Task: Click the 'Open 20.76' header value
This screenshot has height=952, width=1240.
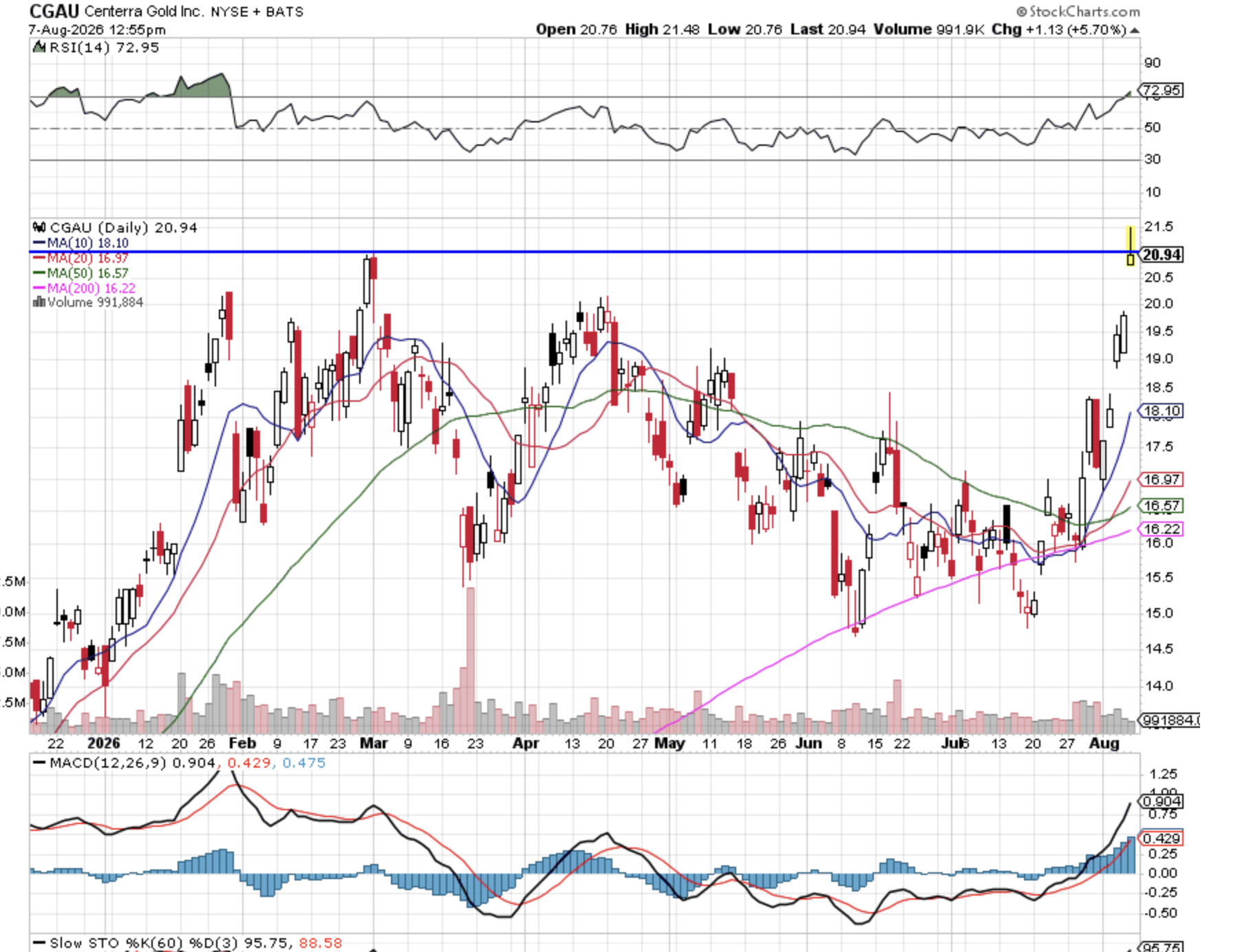Action: coord(577,30)
